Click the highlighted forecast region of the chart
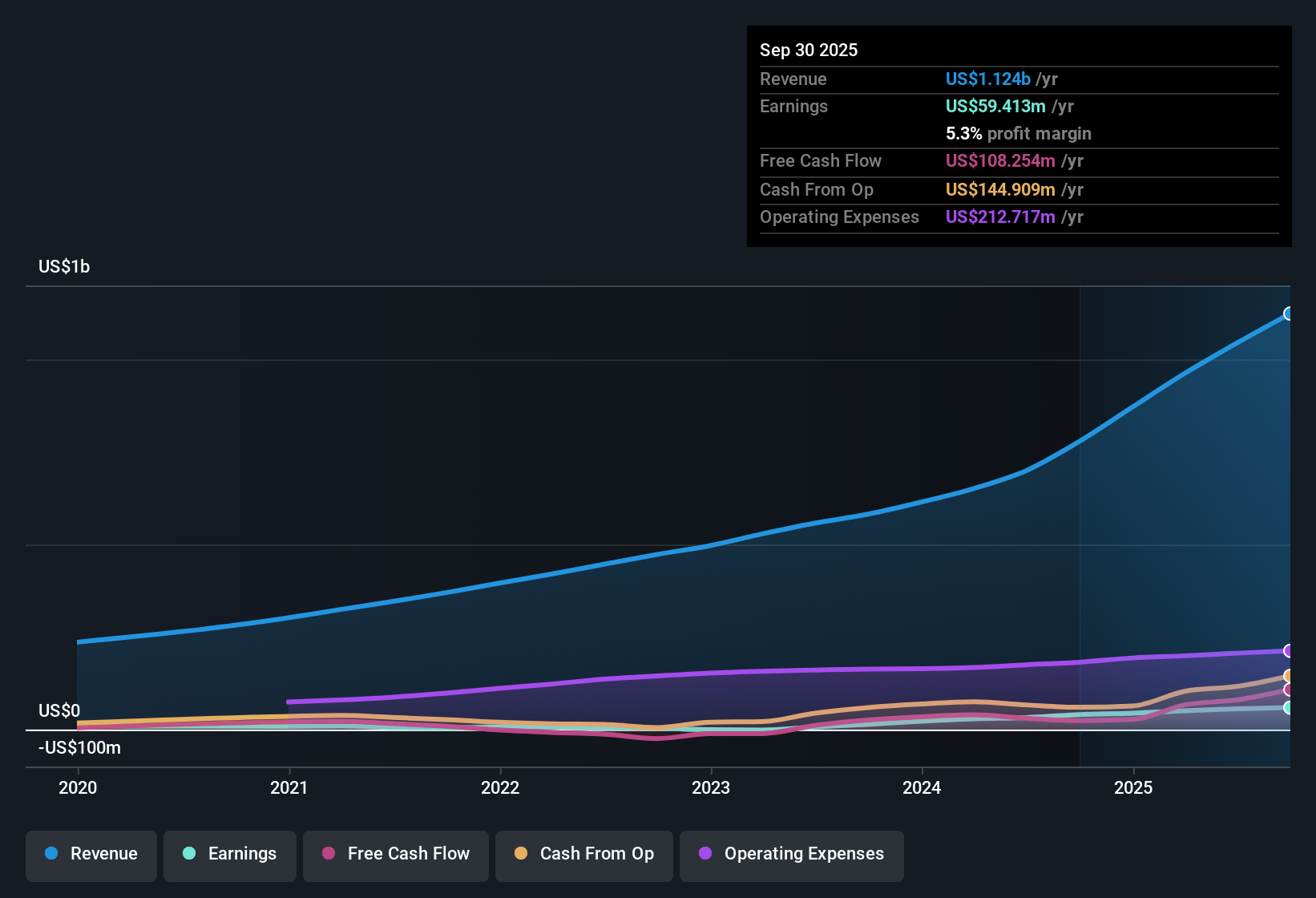 pyautogui.click(x=1185, y=521)
